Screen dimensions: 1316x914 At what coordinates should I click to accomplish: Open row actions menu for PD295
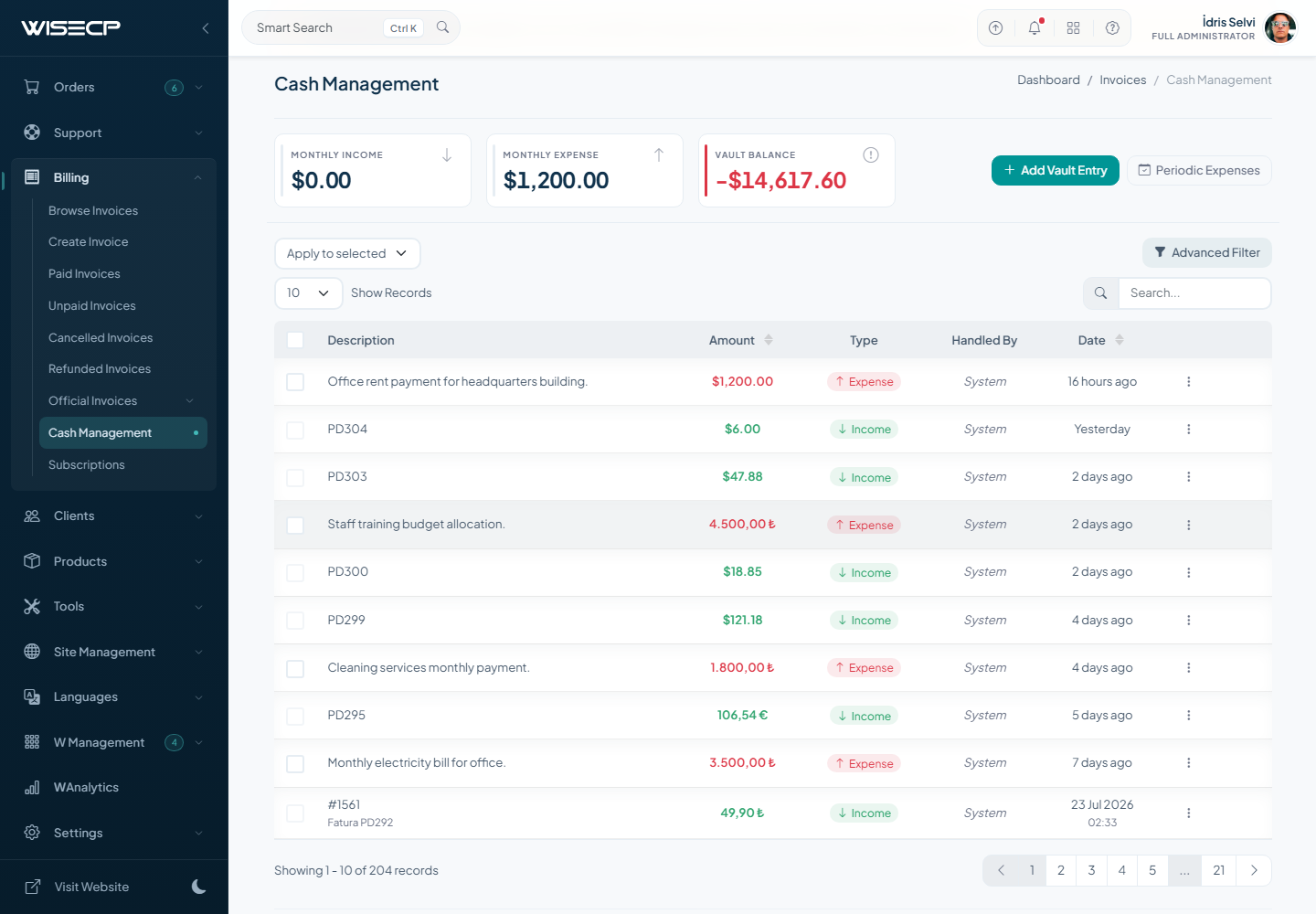(1189, 716)
